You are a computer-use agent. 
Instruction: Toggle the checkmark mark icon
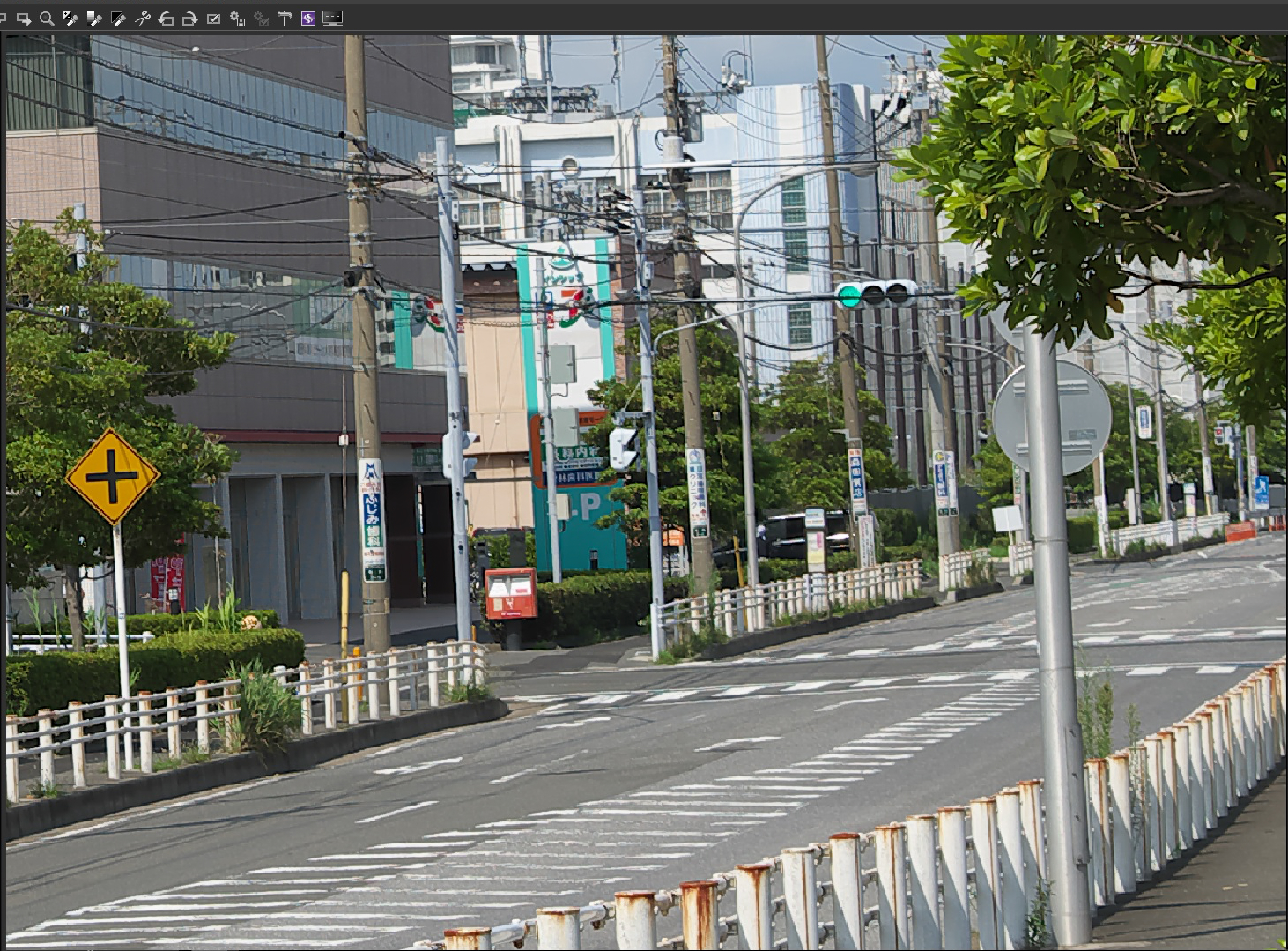tap(213, 19)
